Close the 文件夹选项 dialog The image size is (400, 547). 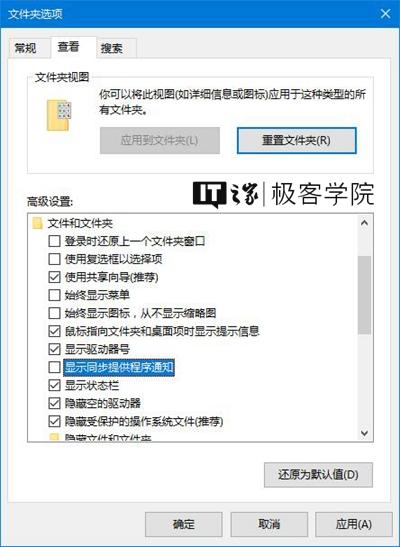coord(385,14)
